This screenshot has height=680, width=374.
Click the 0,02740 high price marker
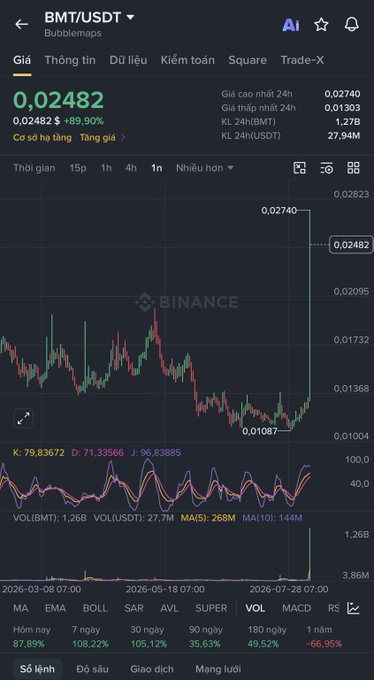click(x=279, y=210)
